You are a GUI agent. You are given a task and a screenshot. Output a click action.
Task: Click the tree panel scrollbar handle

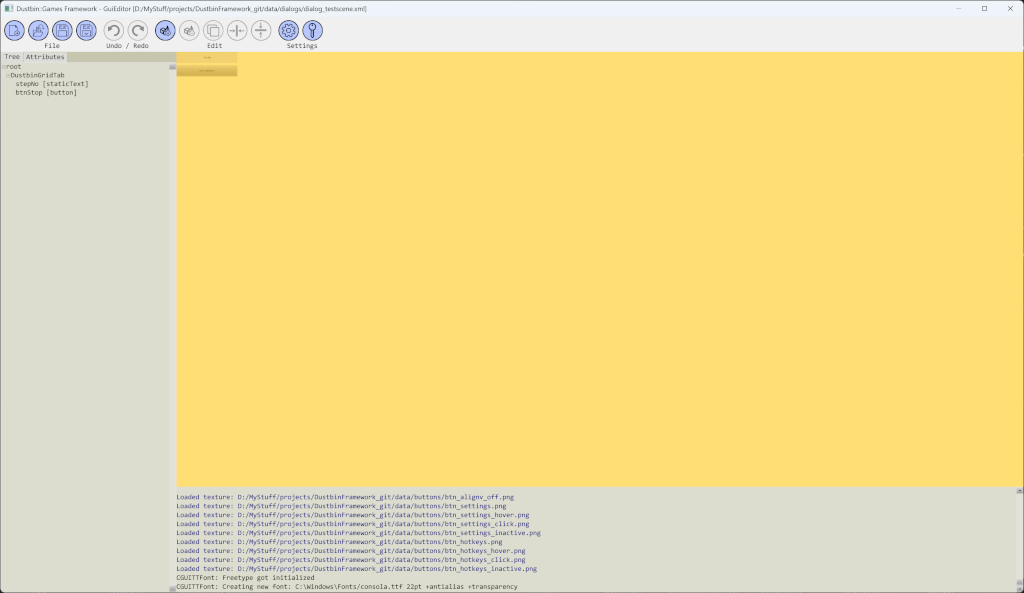click(x=172, y=67)
